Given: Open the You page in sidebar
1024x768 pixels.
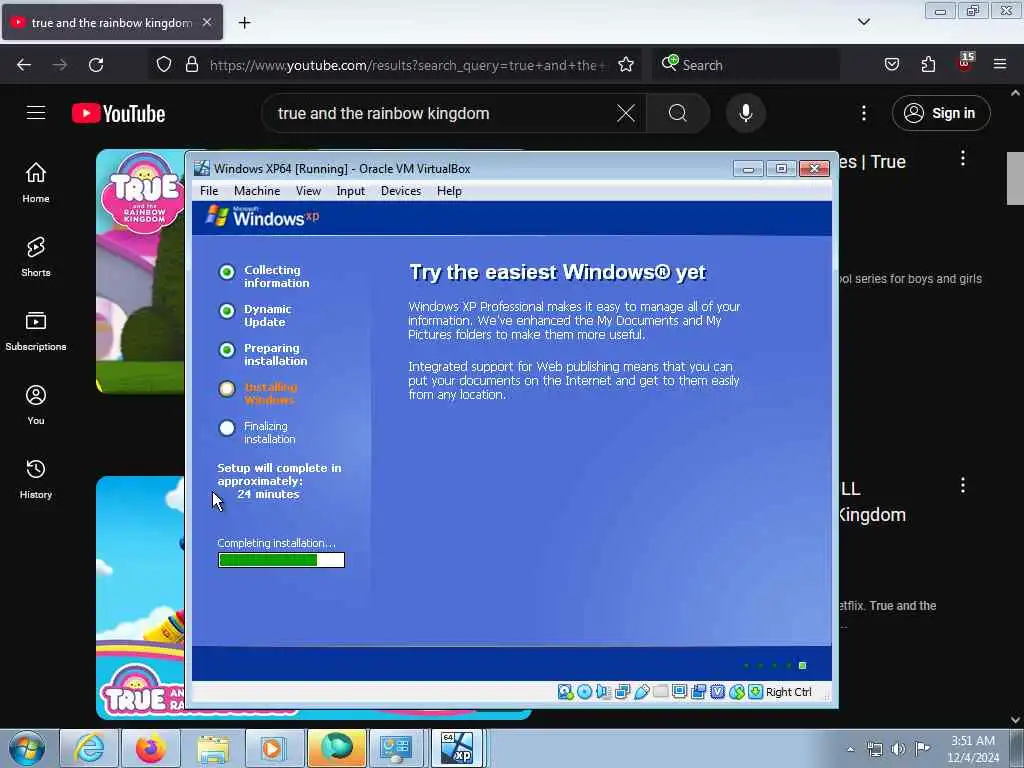Looking at the screenshot, I should pos(36,405).
